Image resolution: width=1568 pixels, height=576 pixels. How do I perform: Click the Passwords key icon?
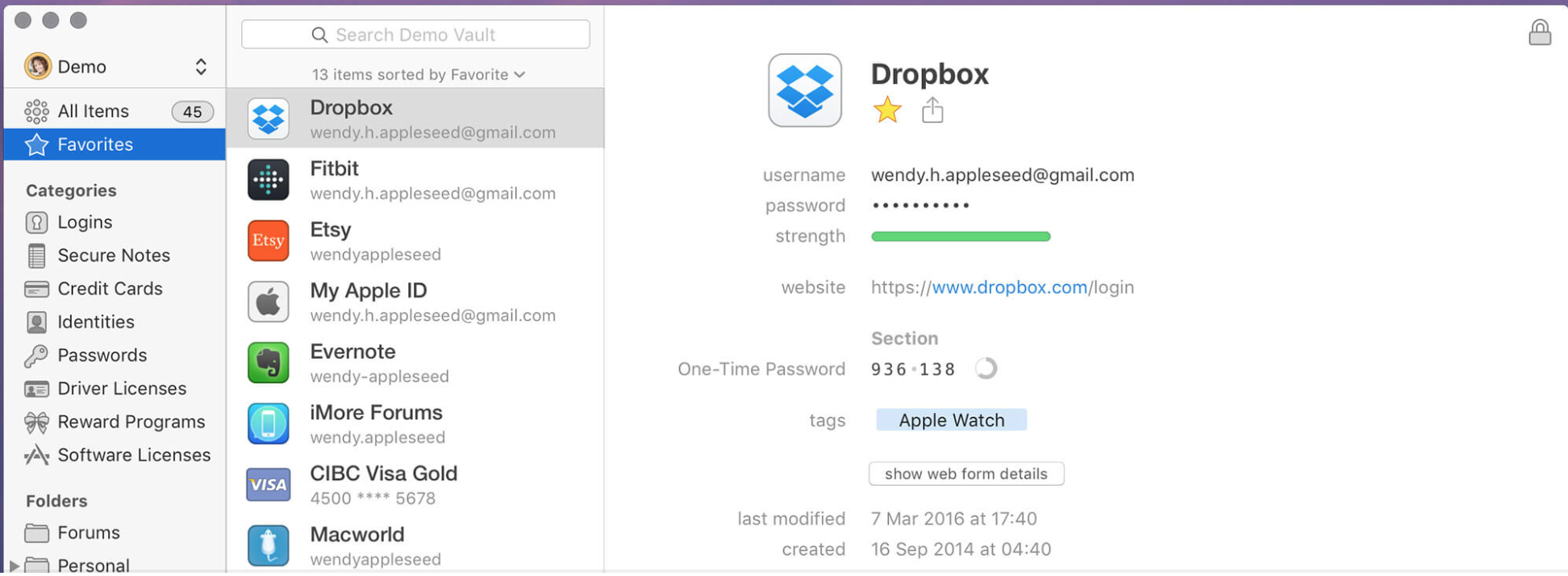click(x=36, y=355)
